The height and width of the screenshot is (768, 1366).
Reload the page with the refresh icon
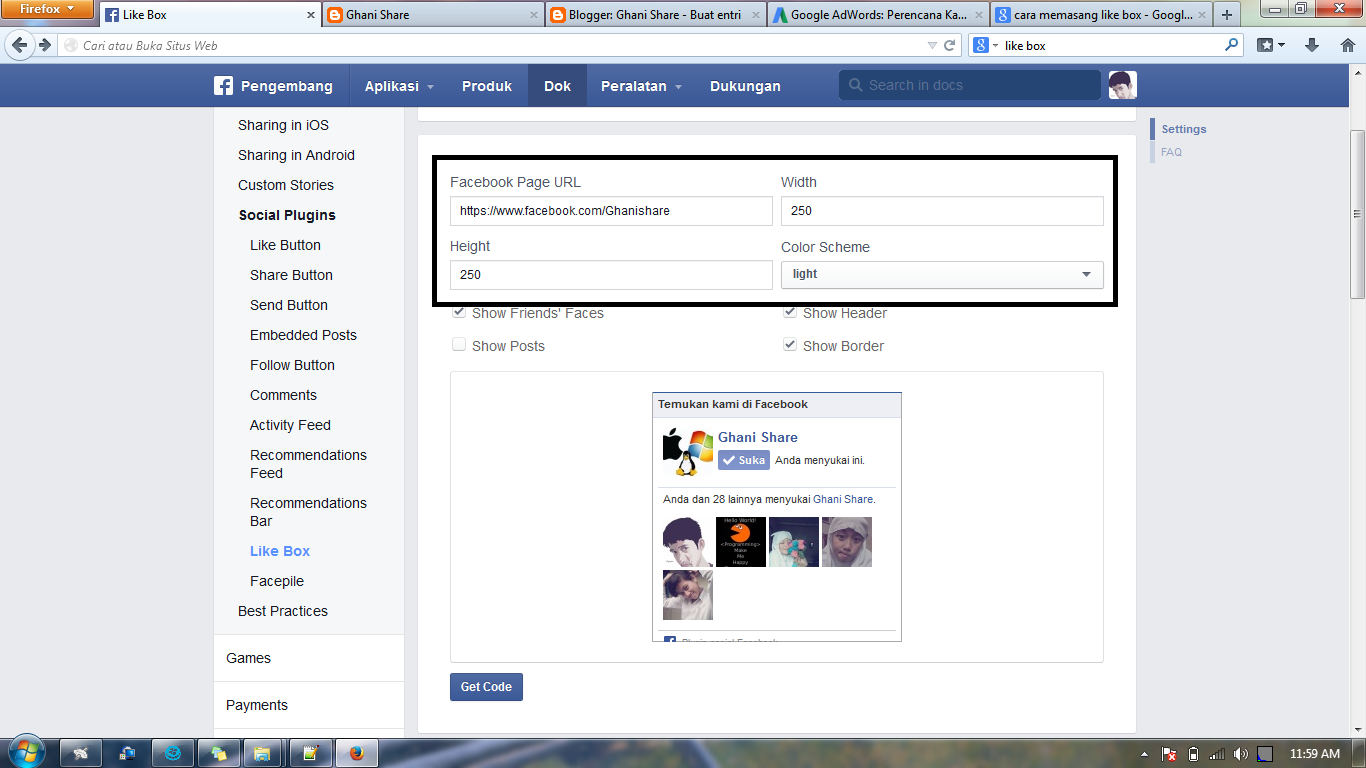[950, 45]
